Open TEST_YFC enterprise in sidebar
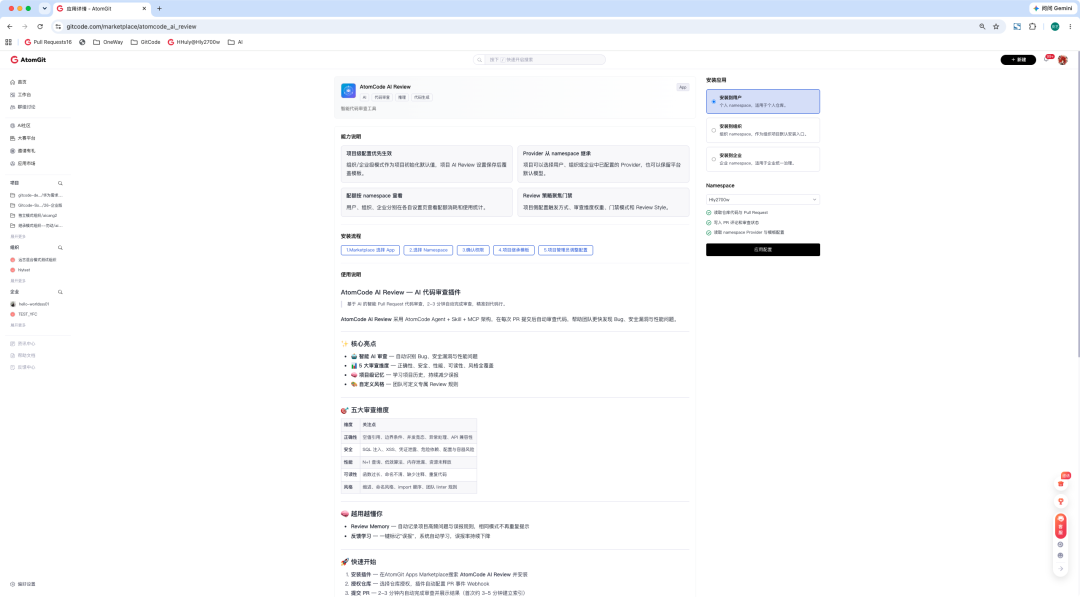Image resolution: width=1080 pixels, height=597 pixels. click(23, 314)
